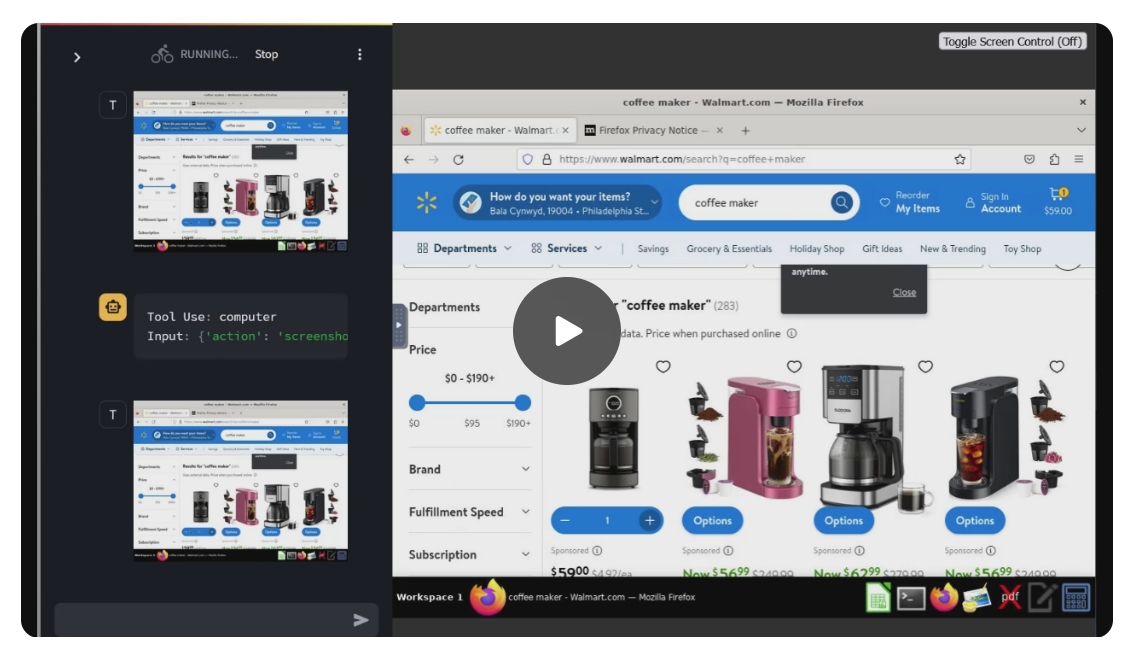
Task: Click the Close link on popup
Action: (x=904, y=293)
